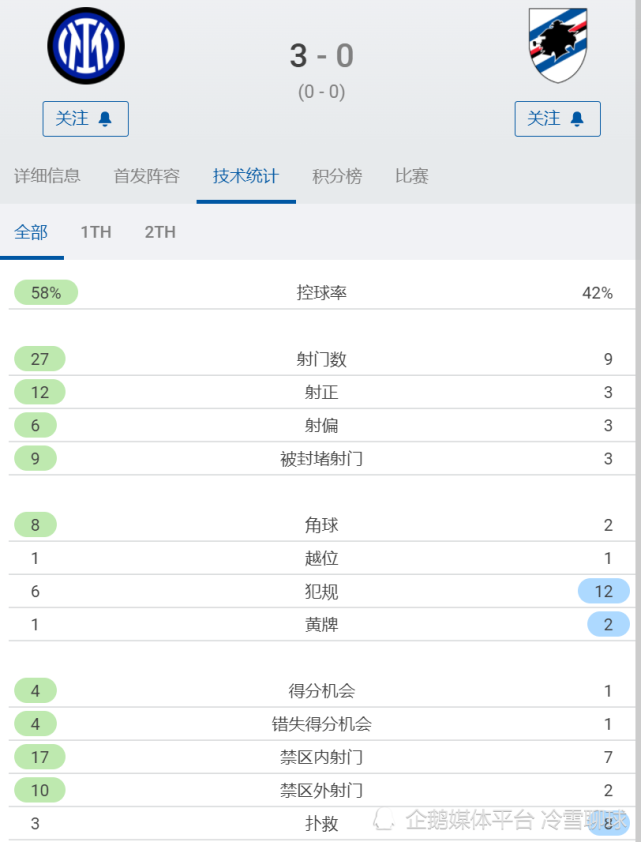The height and width of the screenshot is (842, 641).
Task: Enable following Sampdoria via 关注
Action: [557, 118]
